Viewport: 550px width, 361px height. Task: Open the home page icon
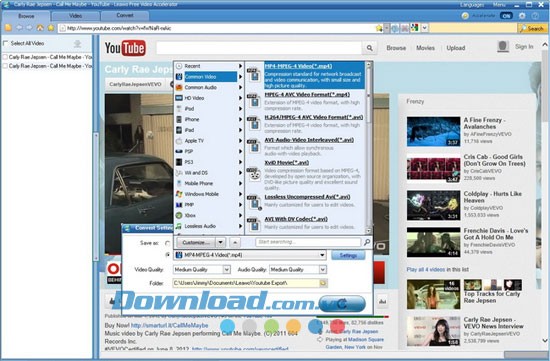pyautogui.click(x=40, y=28)
